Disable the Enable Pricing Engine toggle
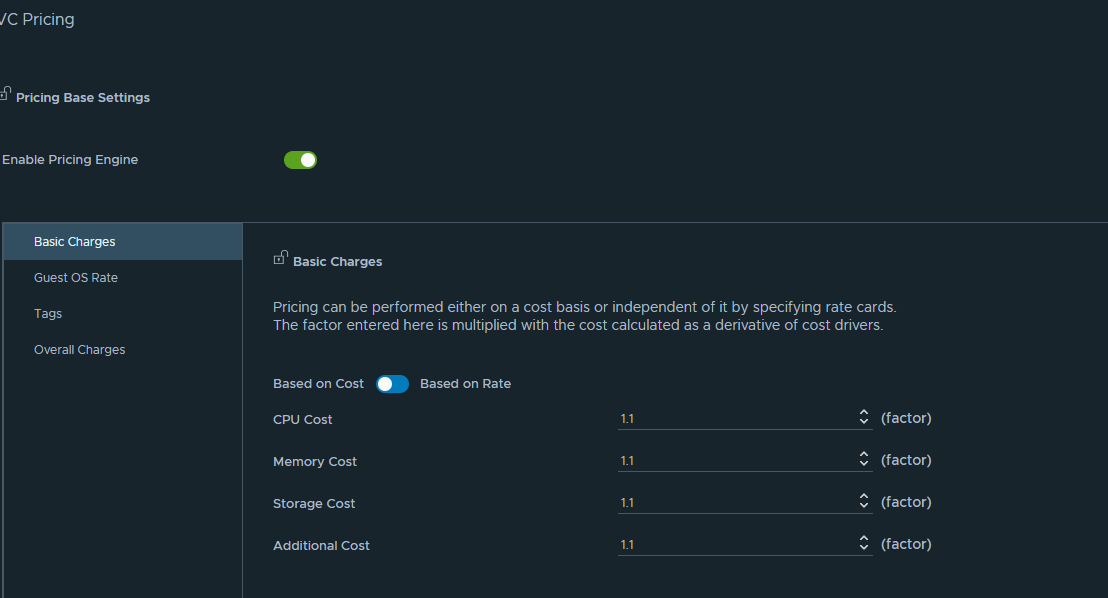 click(300, 160)
